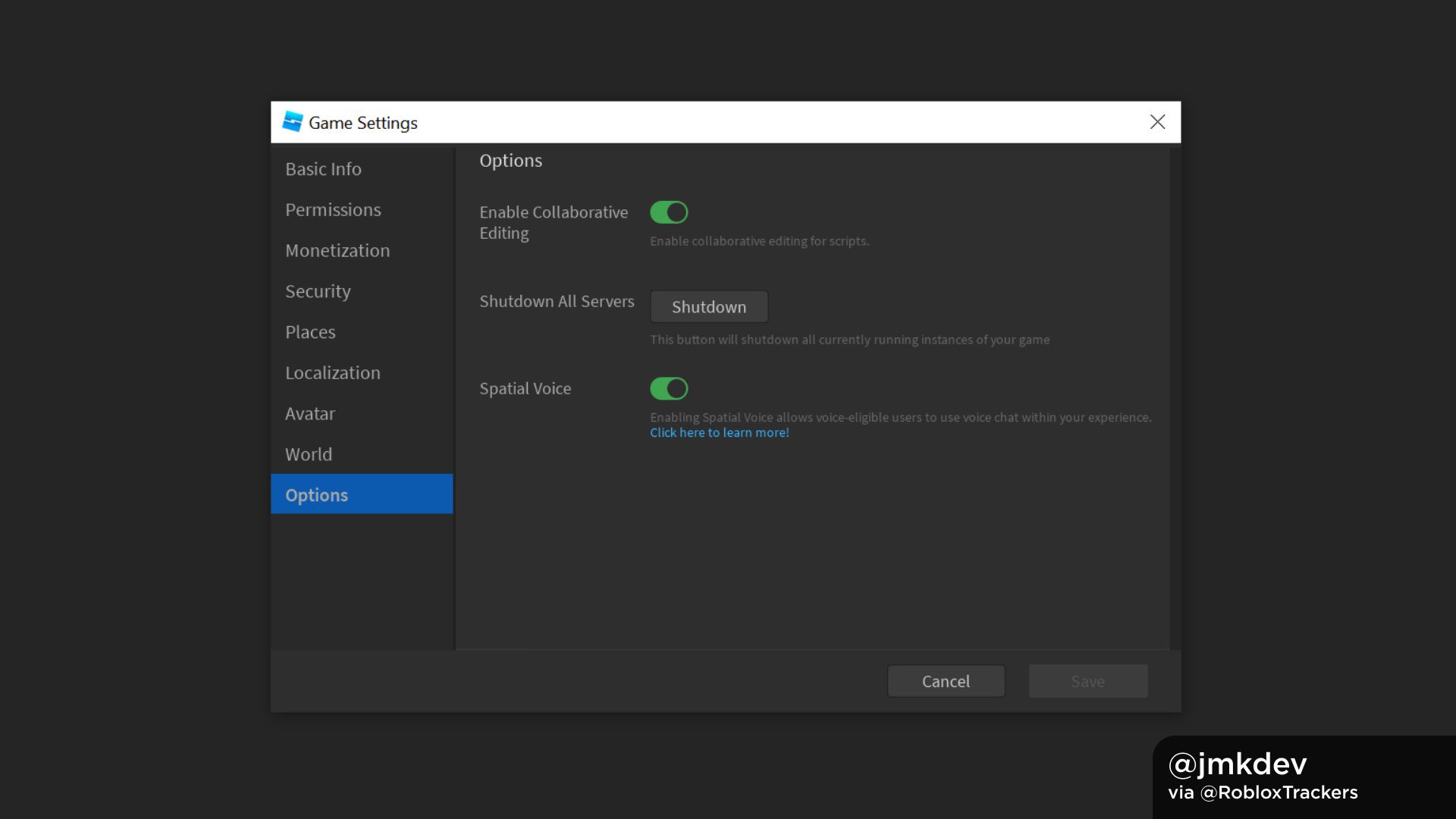The height and width of the screenshot is (819, 1456).
Task: Toggle Spatial Voice voice chat off
Action: [668, 388]
